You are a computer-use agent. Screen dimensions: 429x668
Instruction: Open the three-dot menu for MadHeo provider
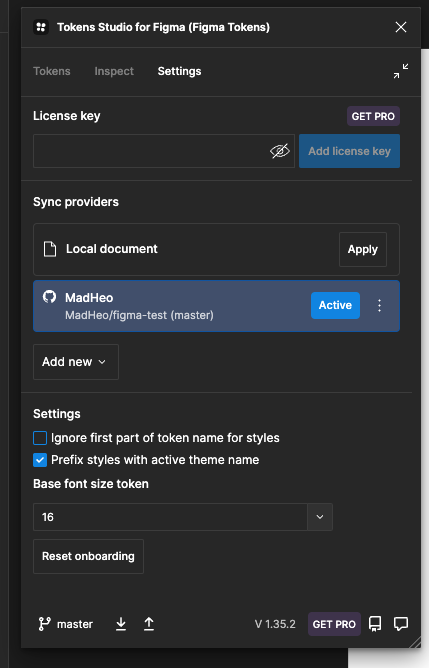click(x=379, y=305)
